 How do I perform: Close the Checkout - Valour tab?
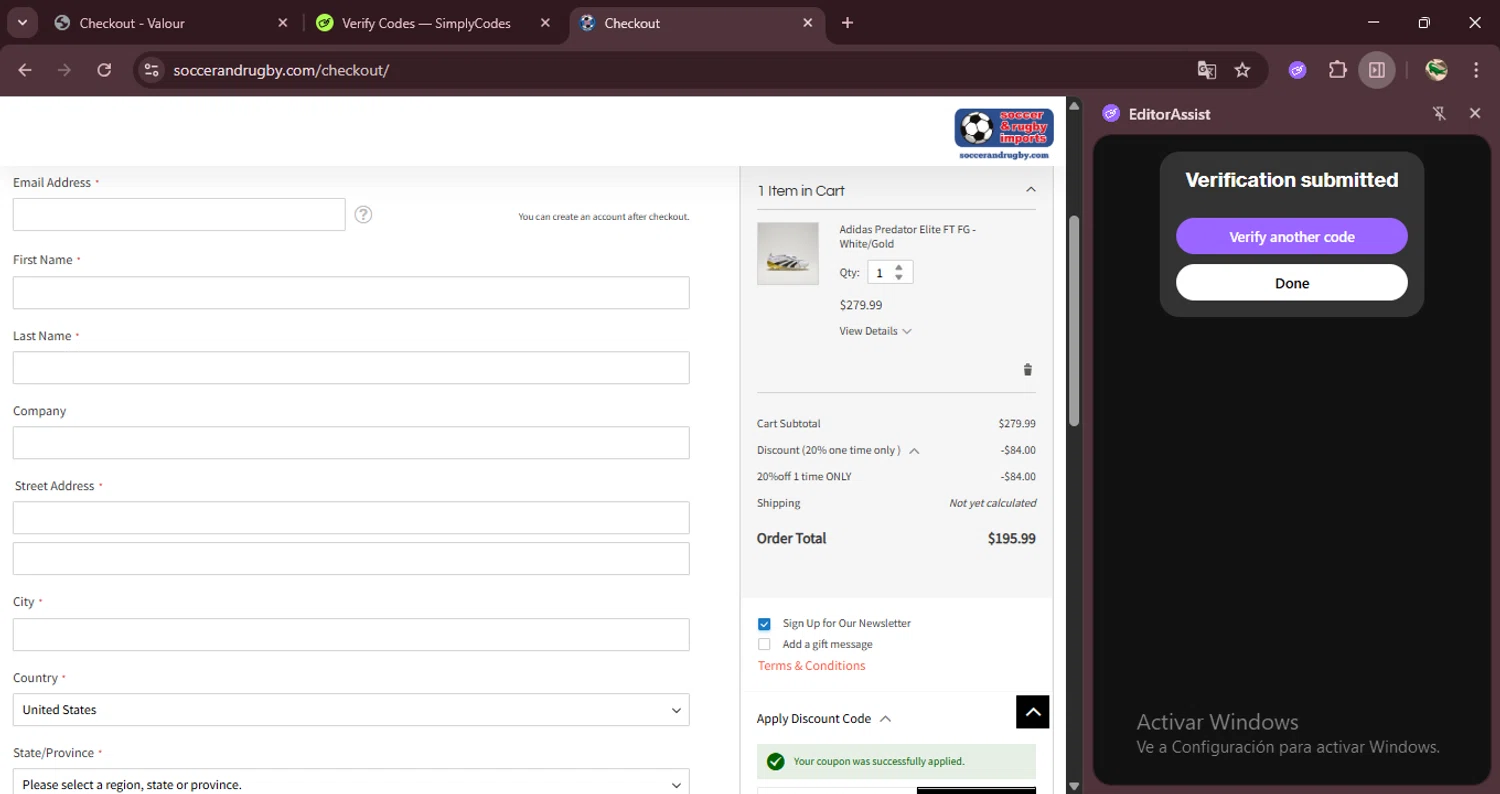(283, 23)
